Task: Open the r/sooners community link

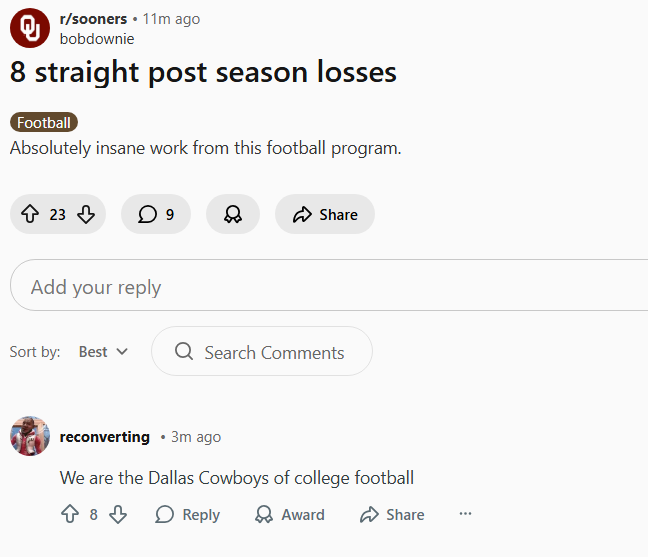Action: click(x=92, y=19)
